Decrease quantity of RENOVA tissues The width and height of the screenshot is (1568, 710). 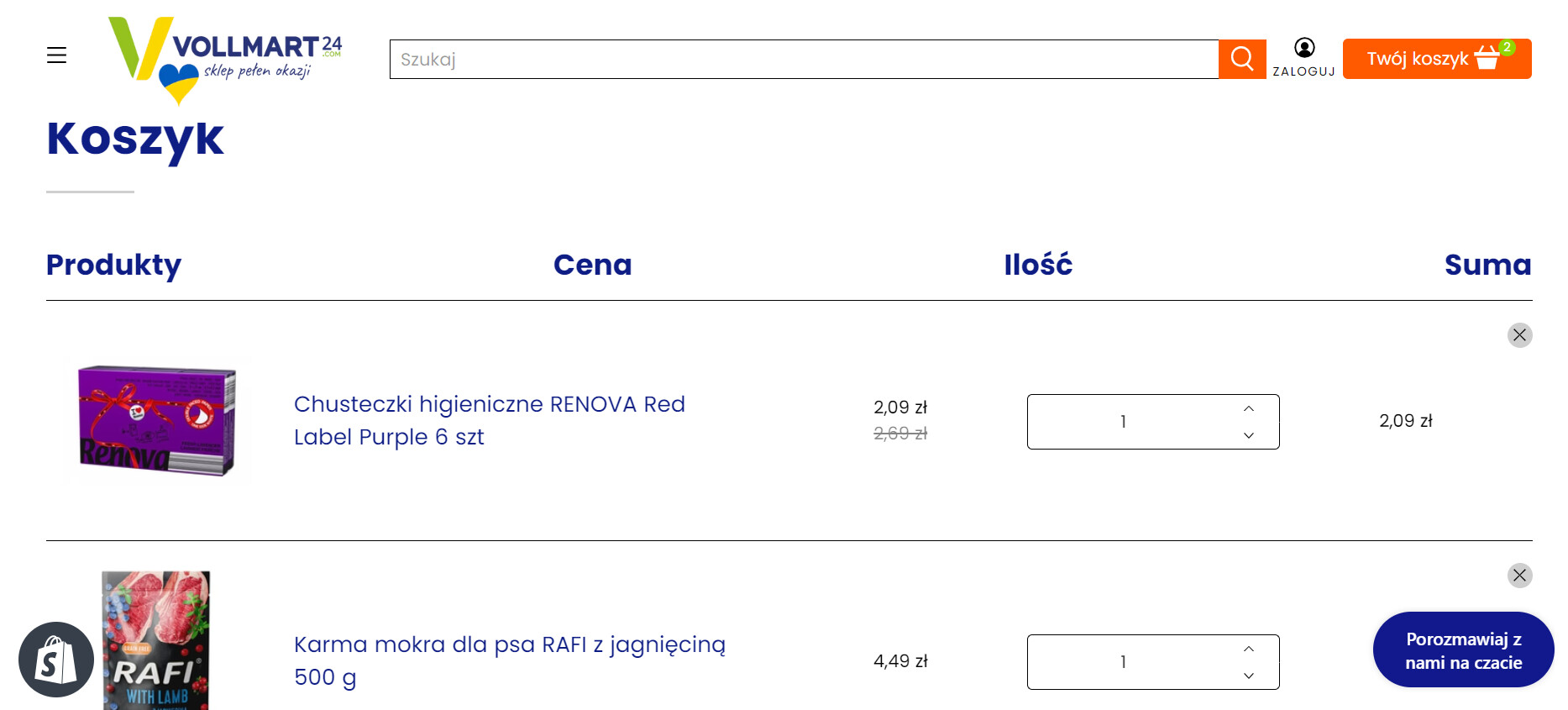(1249, 435)
